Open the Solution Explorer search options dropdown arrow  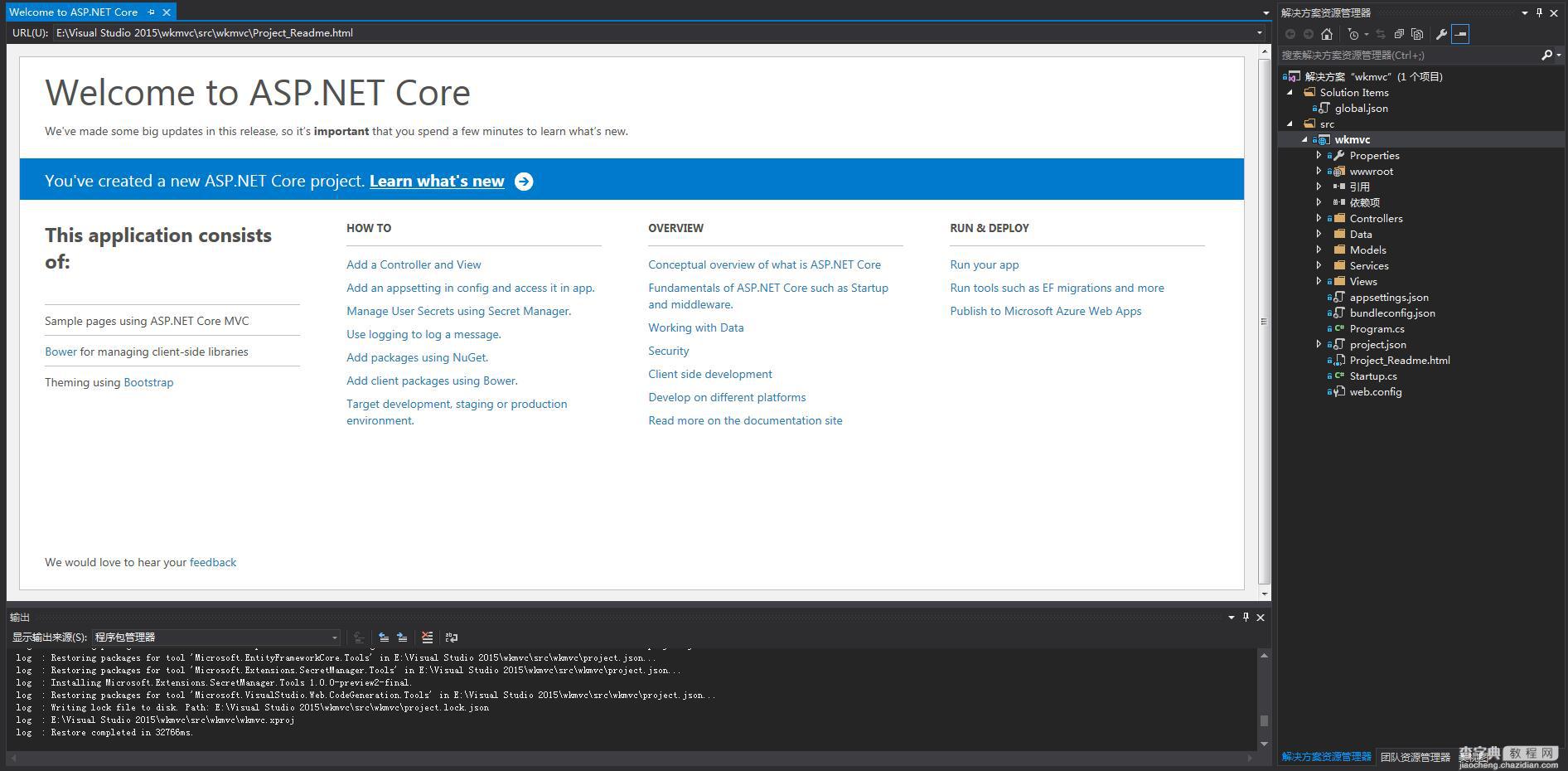(1559, 55)
